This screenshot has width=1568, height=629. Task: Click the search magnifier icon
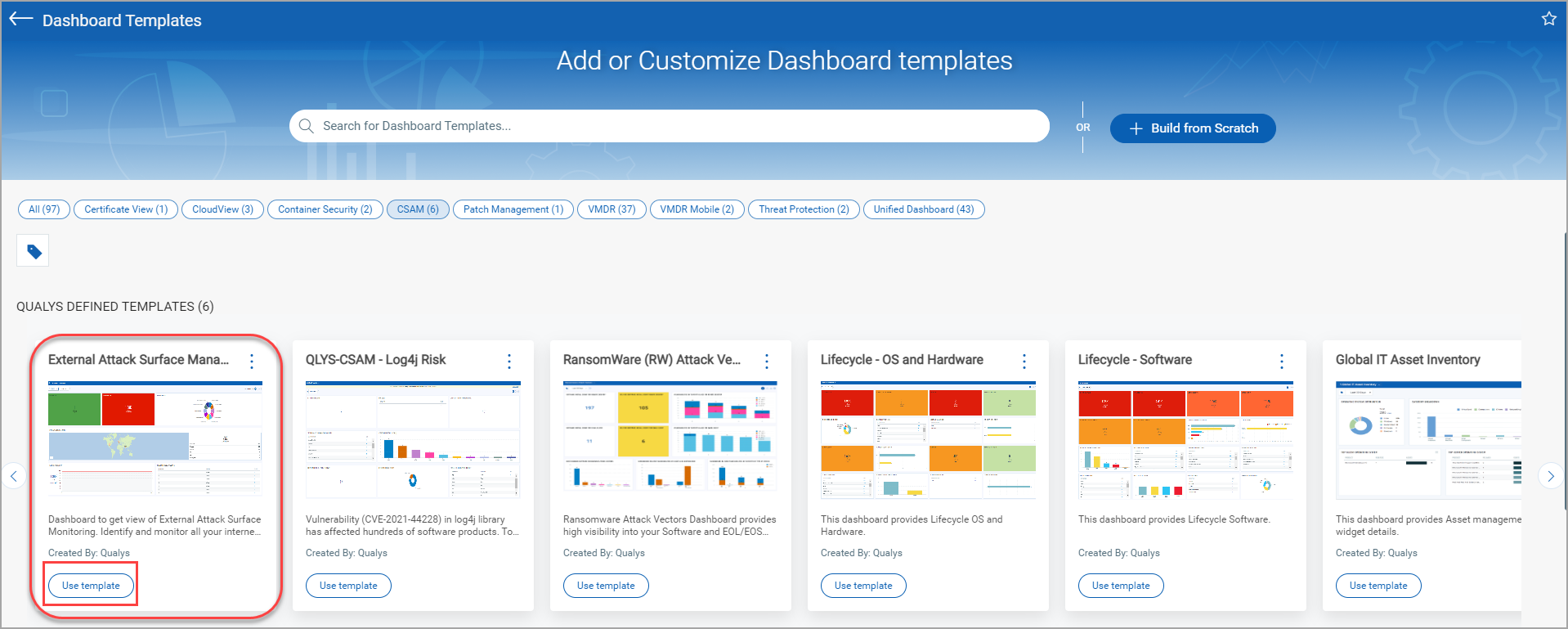(307, 126)
